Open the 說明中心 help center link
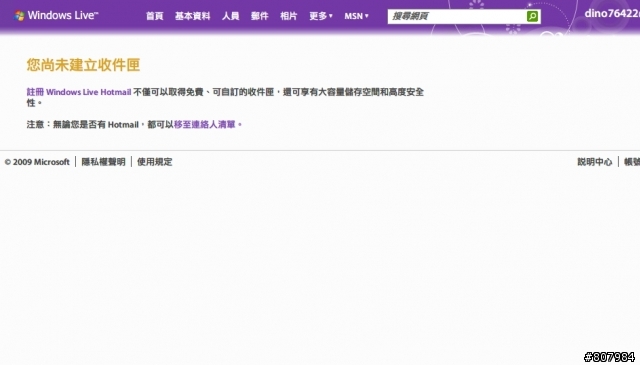Image resolution: width=640 pixels, height=365 pixels. (x=595, y=162)
